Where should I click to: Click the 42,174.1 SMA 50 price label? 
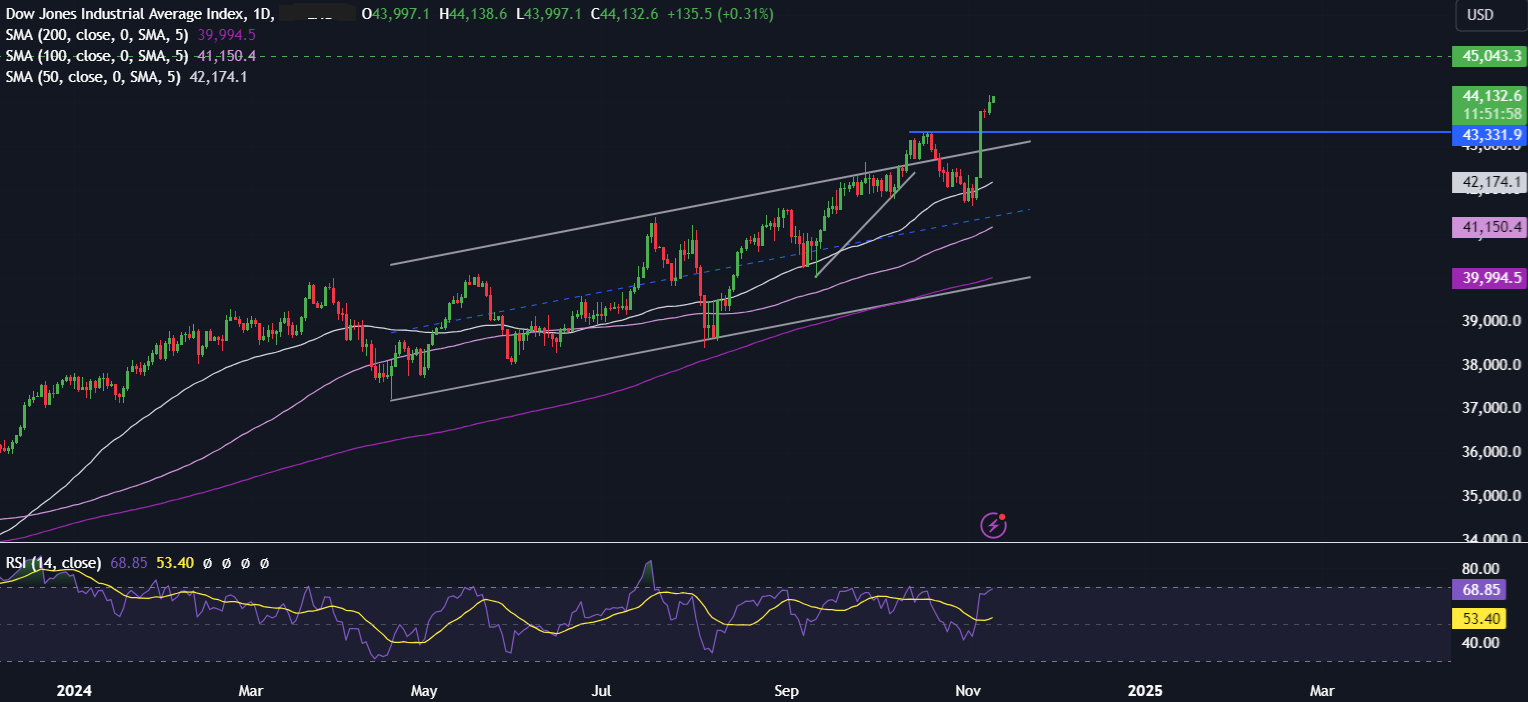click(x=1489, y=182)
